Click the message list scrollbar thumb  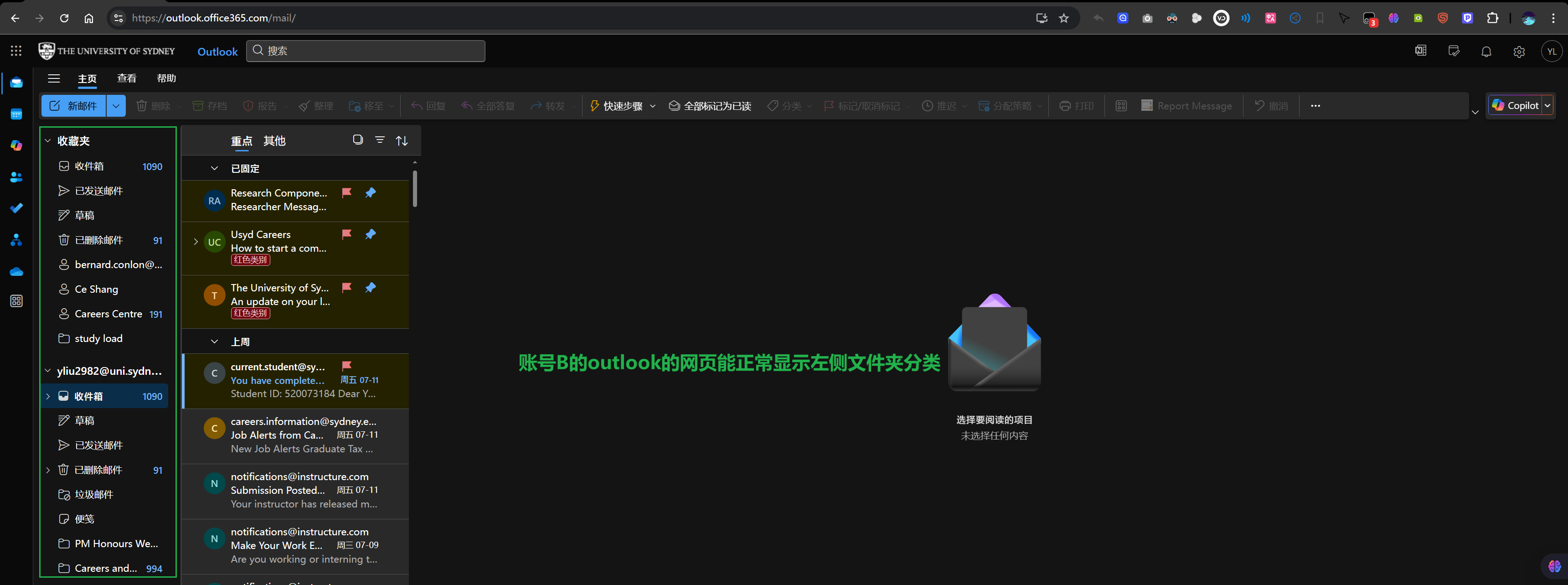pos(415,188)
